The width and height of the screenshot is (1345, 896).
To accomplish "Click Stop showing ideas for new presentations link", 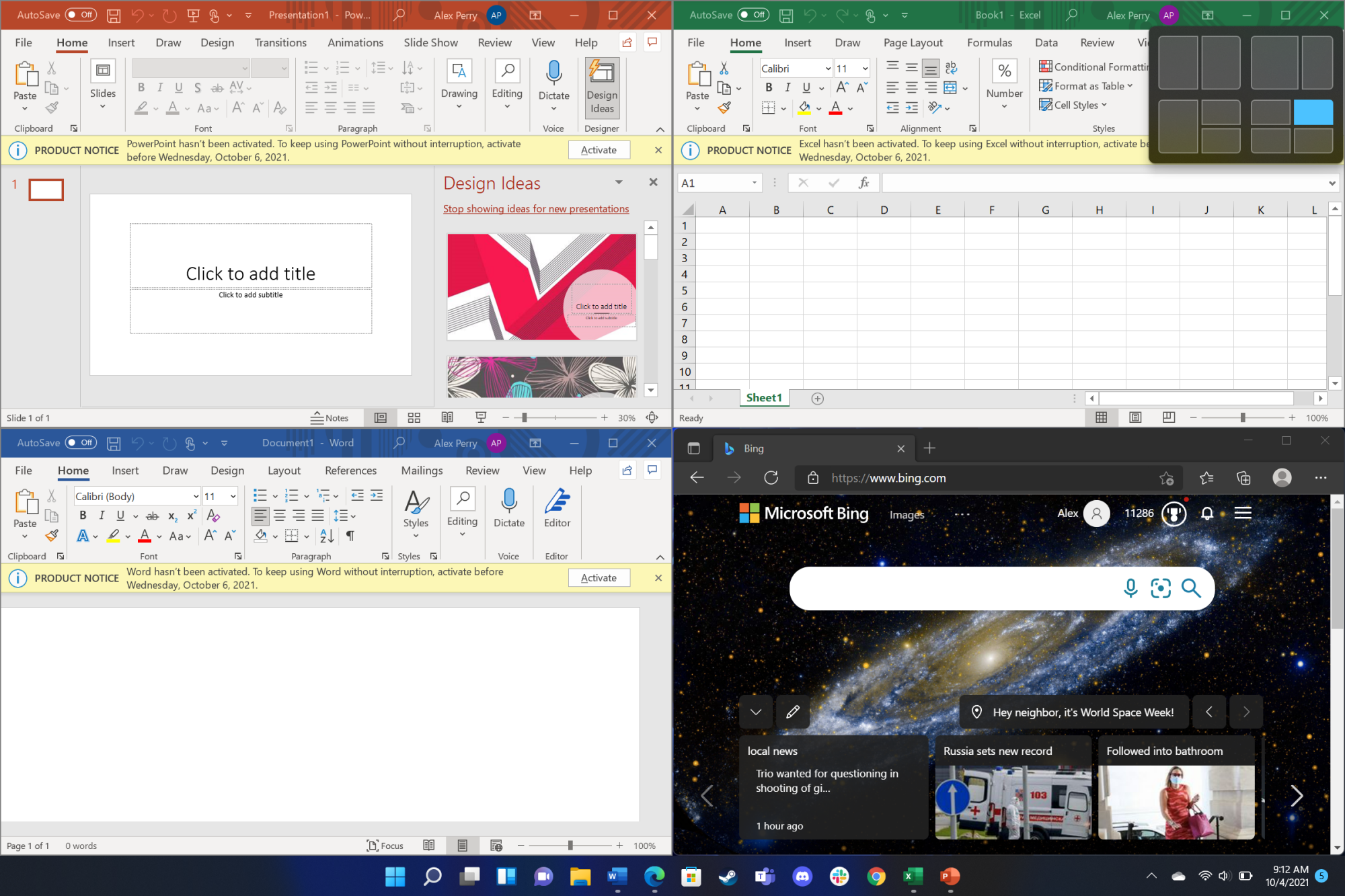I will tap(536, 209).
